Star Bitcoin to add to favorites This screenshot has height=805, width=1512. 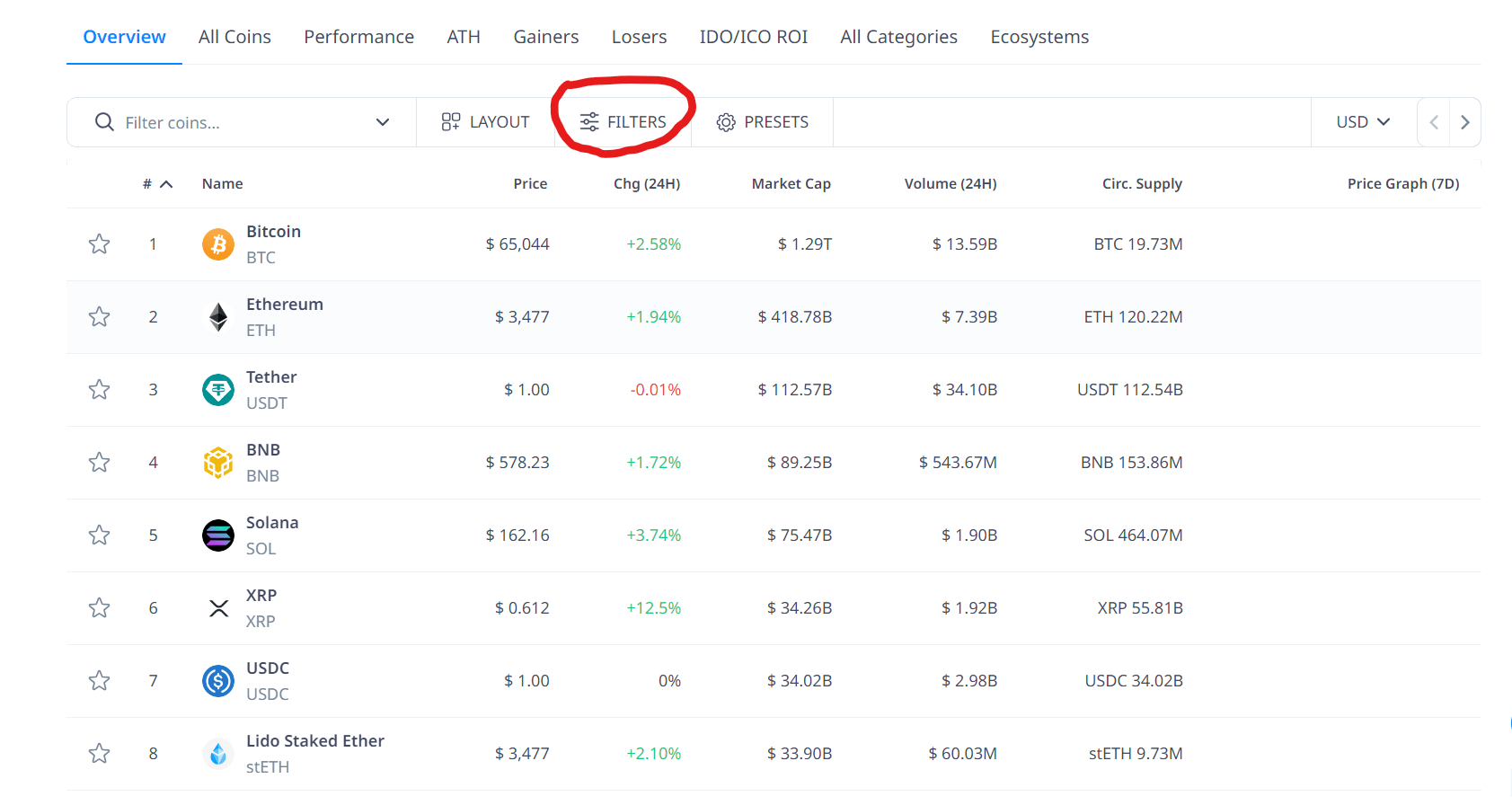99,244
